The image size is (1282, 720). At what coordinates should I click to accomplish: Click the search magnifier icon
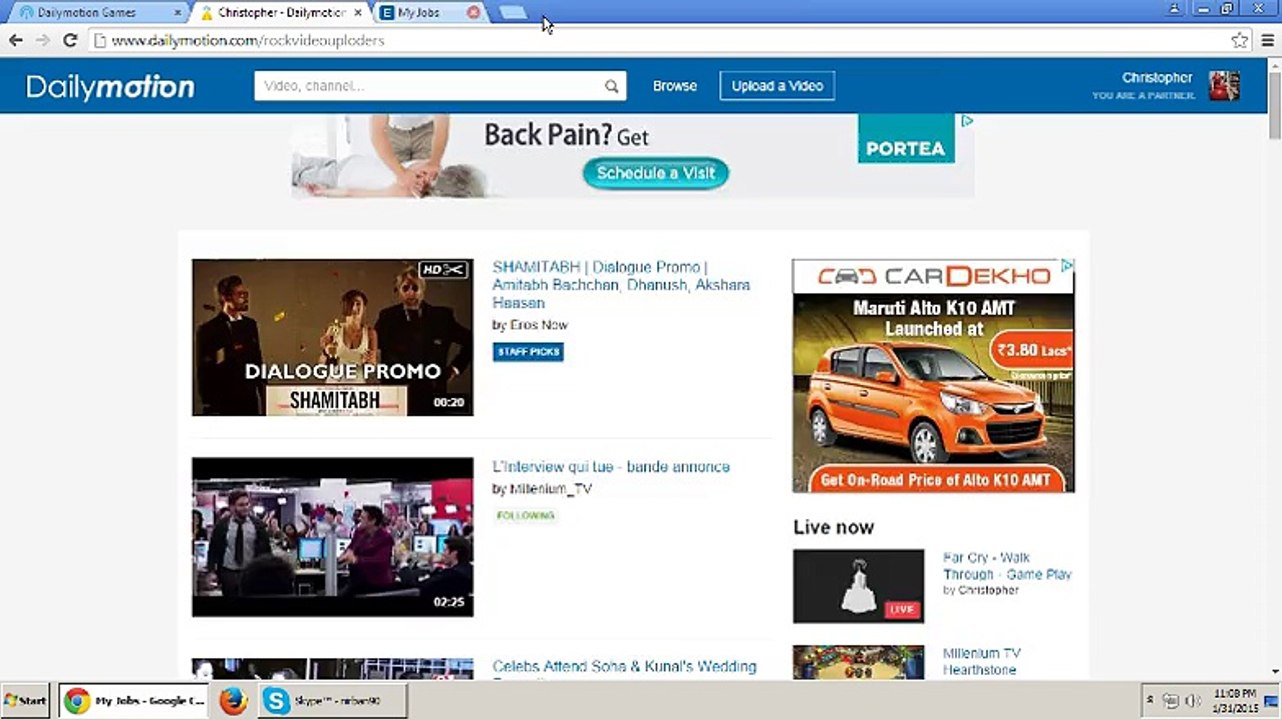(x=611, y=86)
